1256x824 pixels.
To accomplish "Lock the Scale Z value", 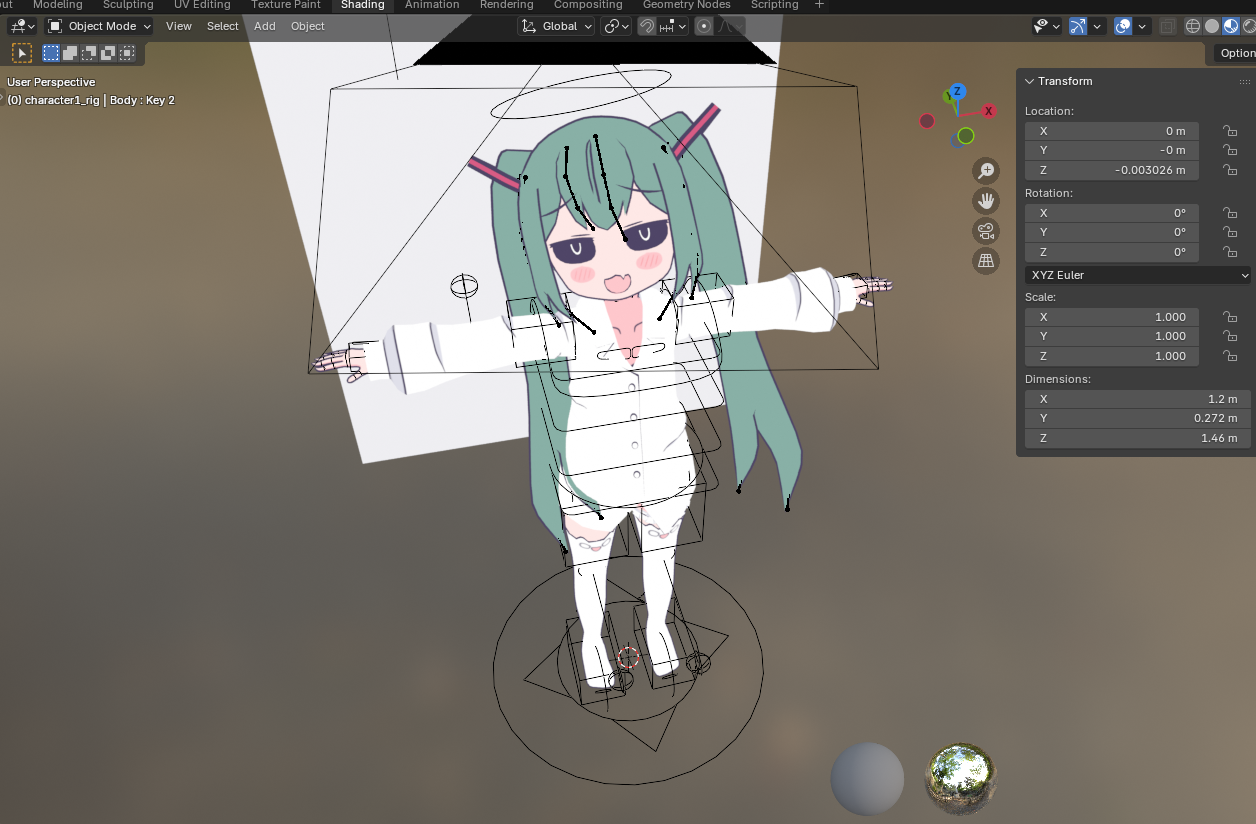I will point(1229,356).
